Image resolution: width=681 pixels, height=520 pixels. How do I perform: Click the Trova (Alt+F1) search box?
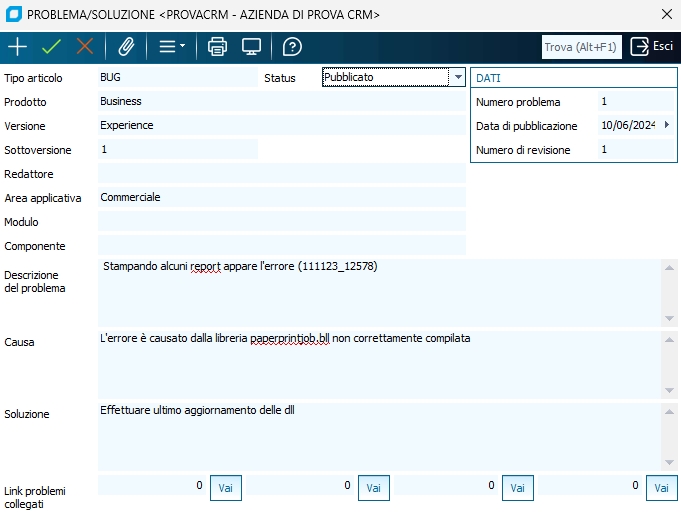pos(582,47)
